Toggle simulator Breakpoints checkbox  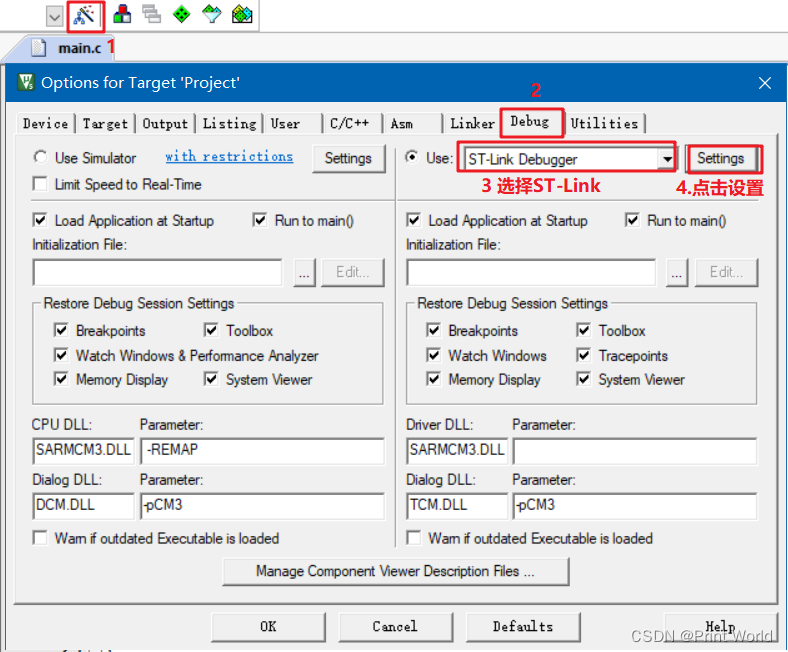coord(61,330)
